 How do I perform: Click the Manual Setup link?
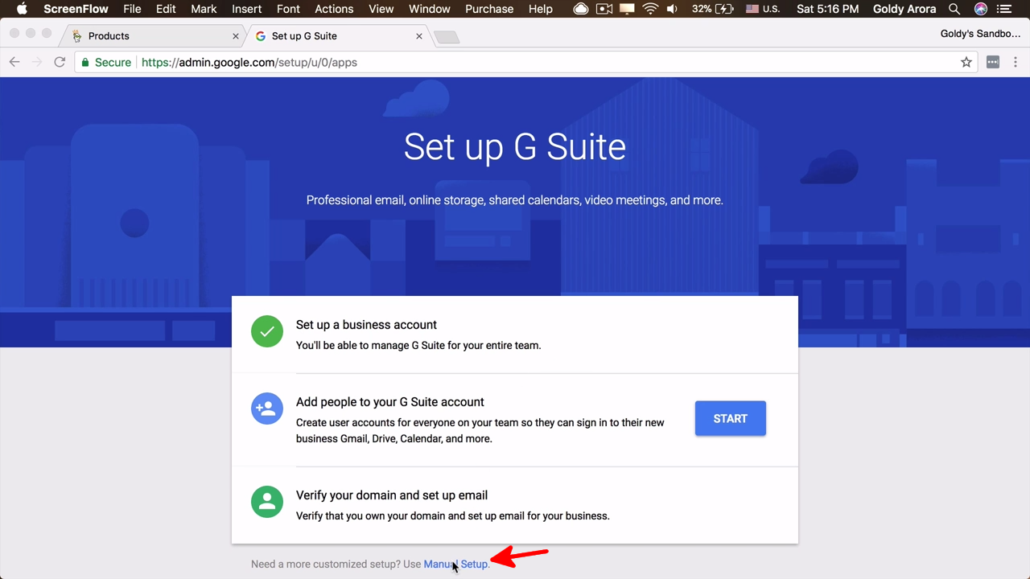[456, 564]
